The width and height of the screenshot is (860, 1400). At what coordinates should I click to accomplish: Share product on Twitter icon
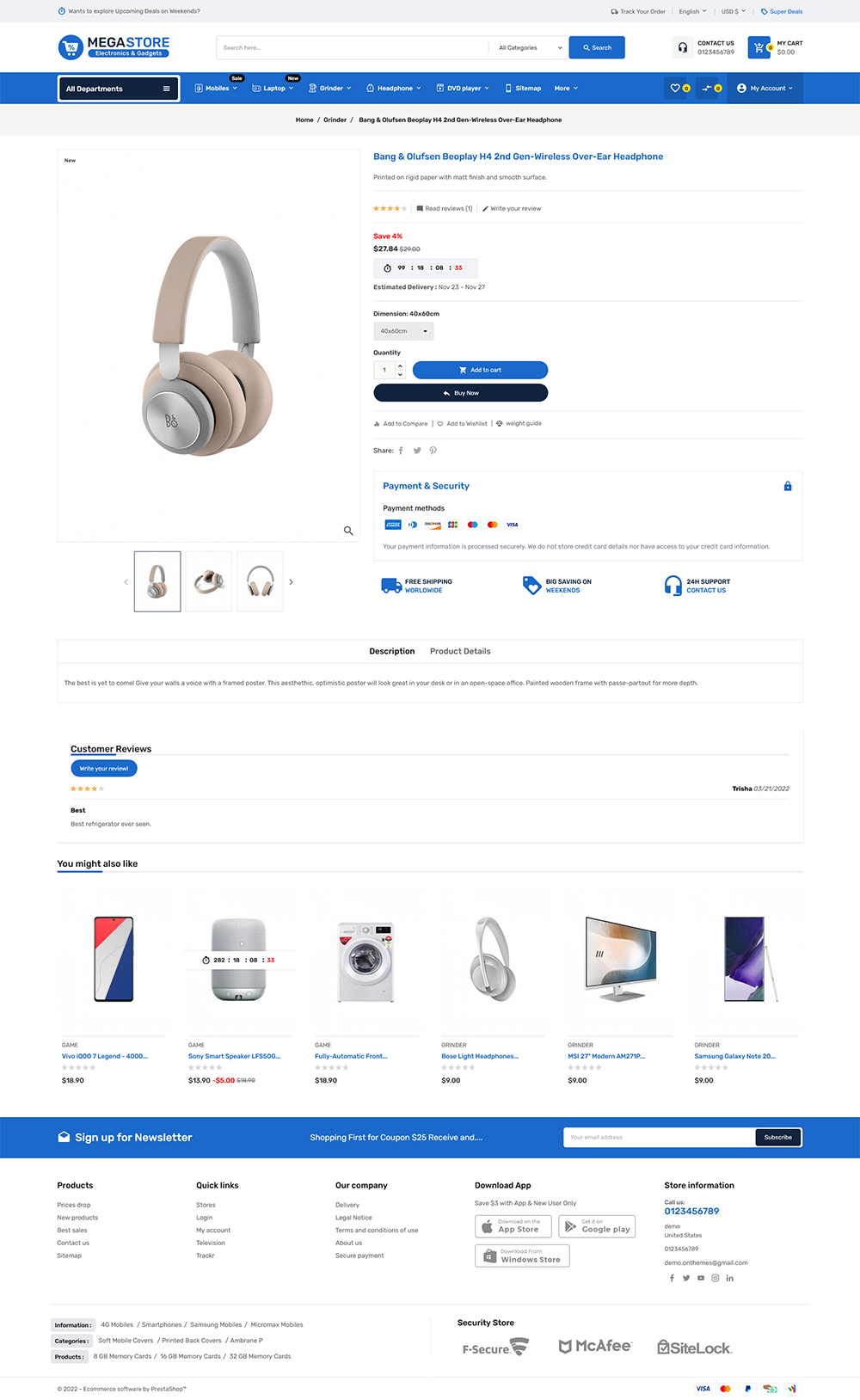(417, 451)
